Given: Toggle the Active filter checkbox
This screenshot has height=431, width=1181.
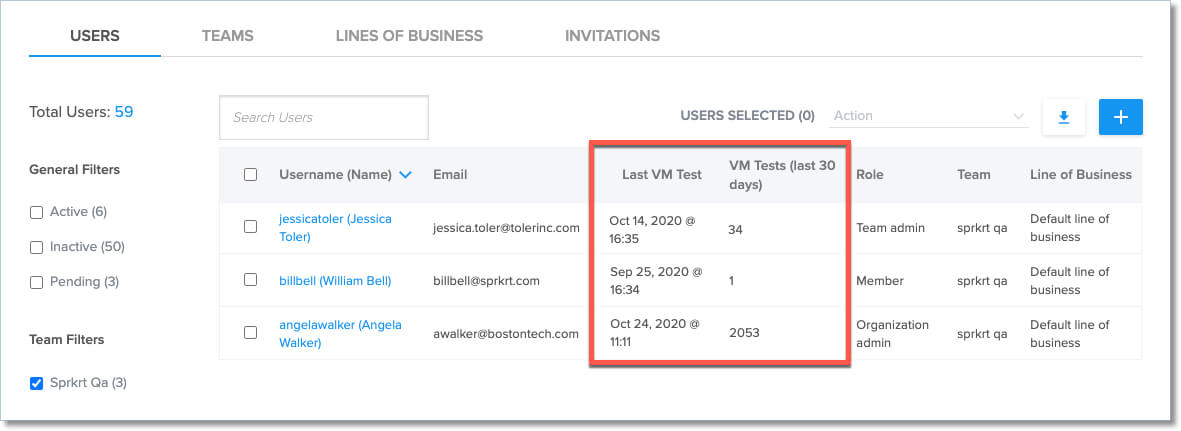Looking at the screenshot, I should click(37, 212).
